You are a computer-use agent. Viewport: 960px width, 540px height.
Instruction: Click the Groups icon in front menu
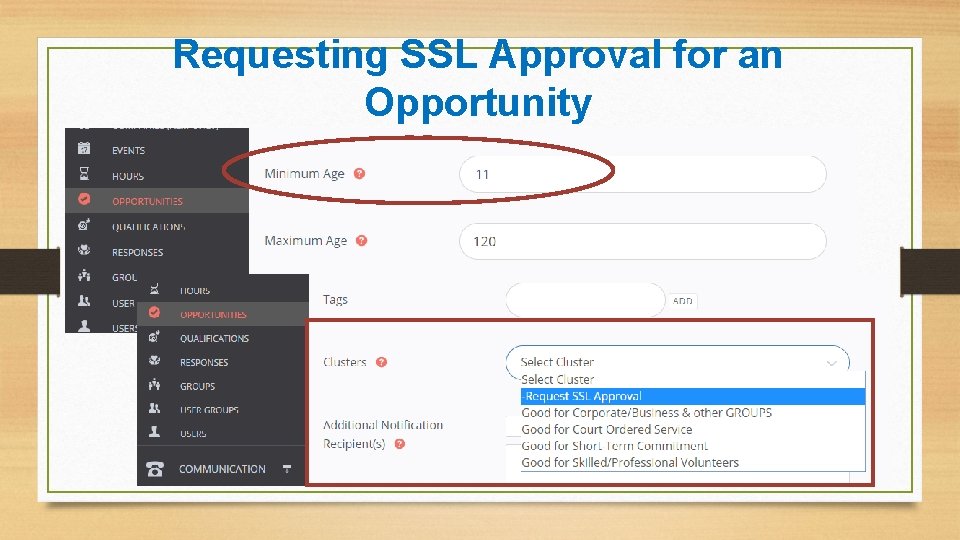click(154, 384)
